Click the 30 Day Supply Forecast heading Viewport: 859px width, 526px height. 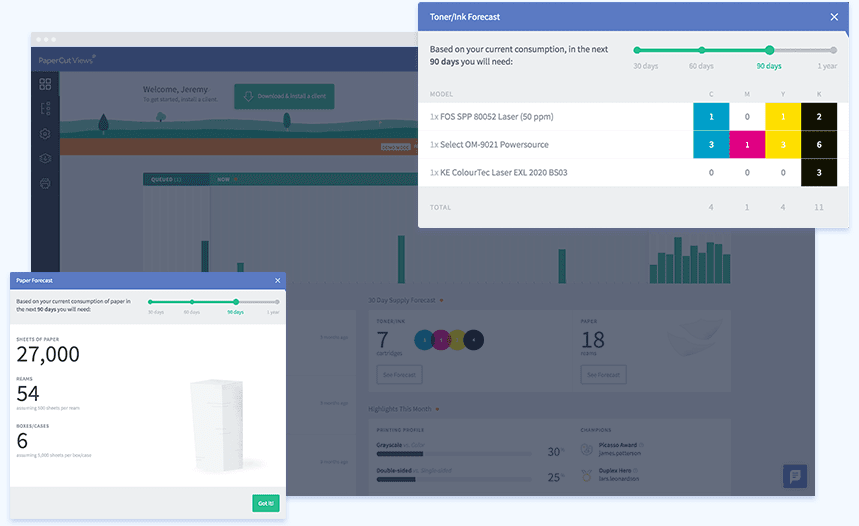(x=402, y=300)
